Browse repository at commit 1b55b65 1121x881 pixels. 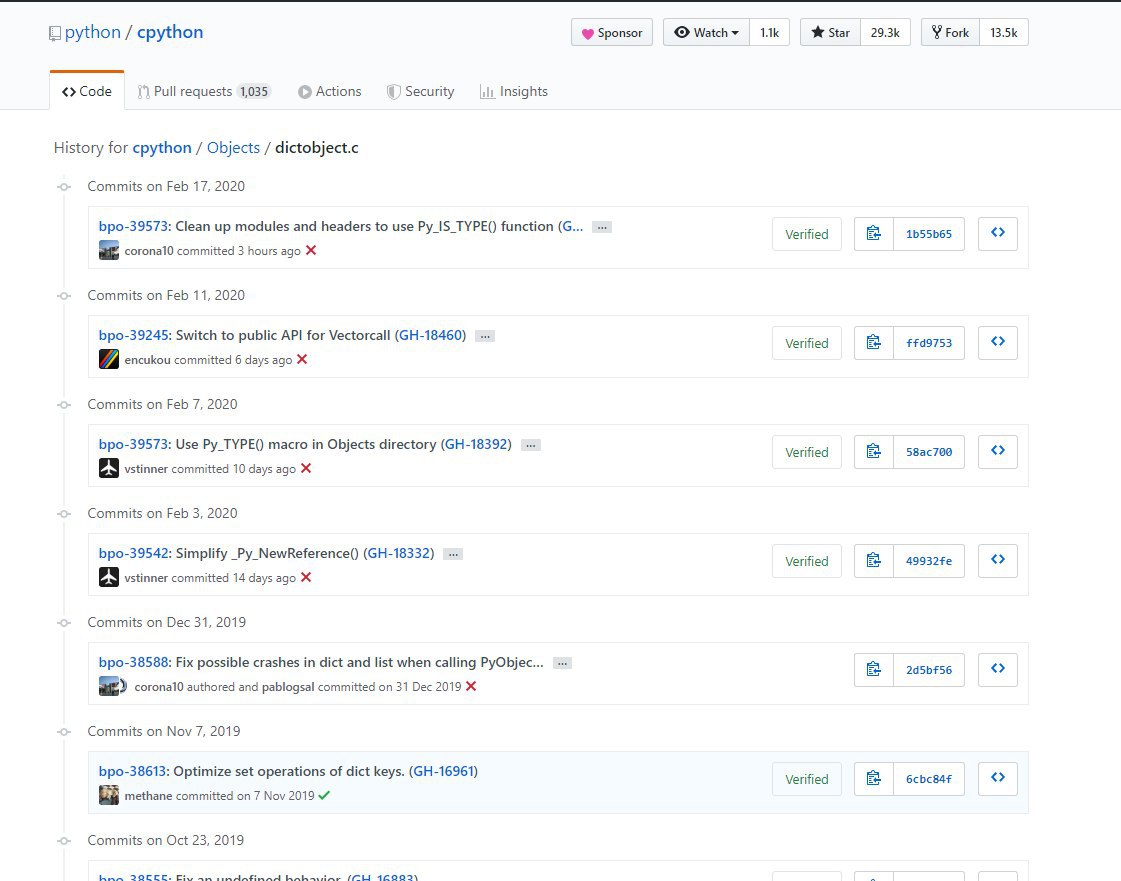[998, 233]
